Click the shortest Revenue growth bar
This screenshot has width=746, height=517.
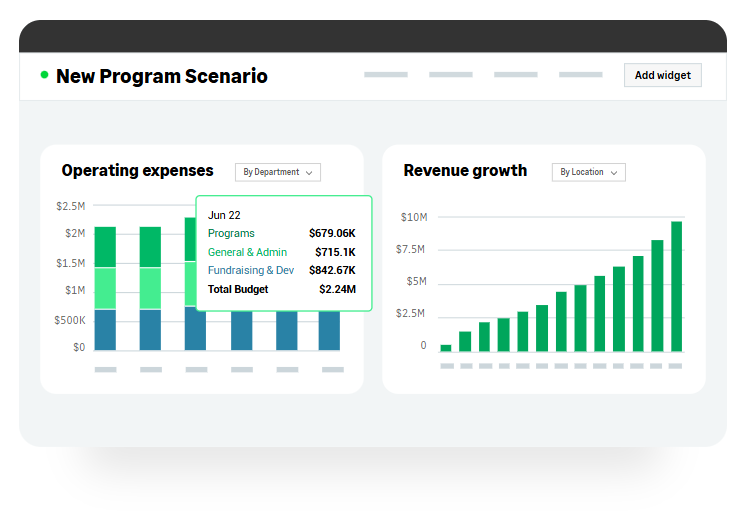[x=446, y=348]
